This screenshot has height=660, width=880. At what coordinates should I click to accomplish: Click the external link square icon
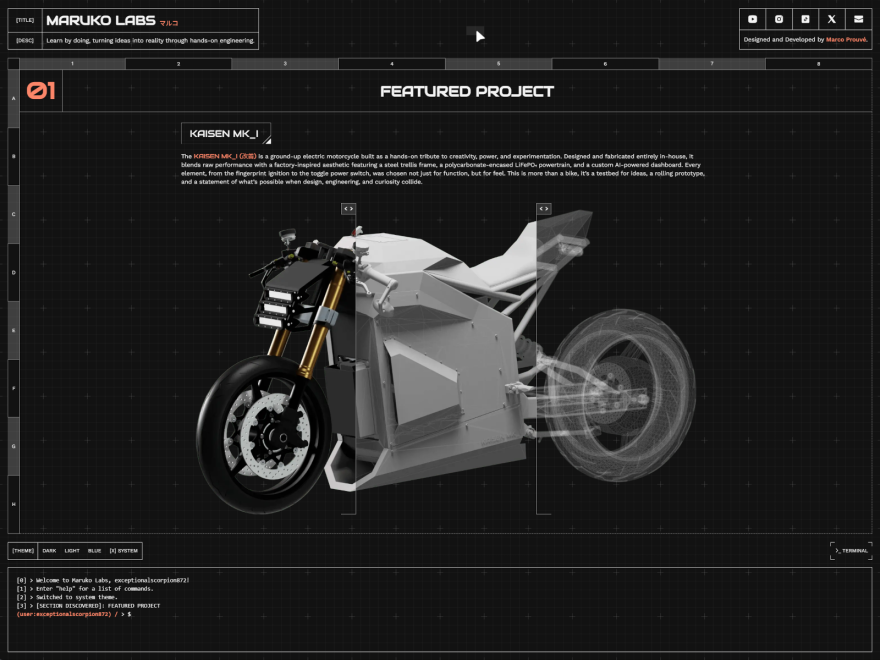point(805,19)
